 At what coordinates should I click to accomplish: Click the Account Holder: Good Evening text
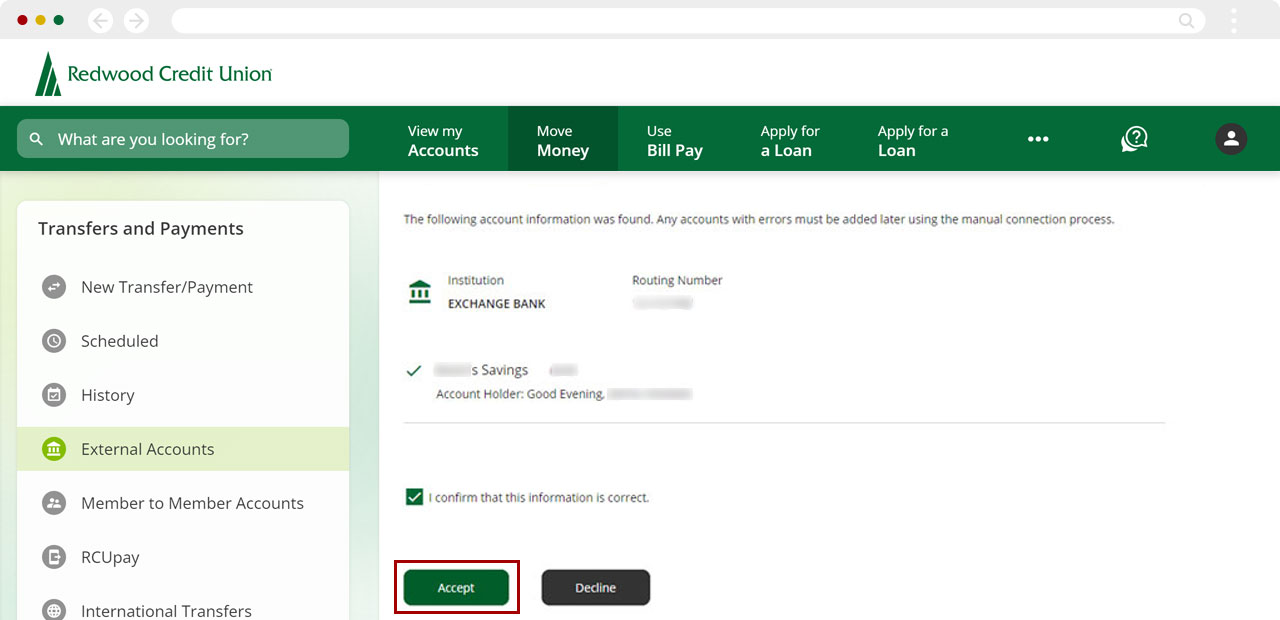pos(520,394)
